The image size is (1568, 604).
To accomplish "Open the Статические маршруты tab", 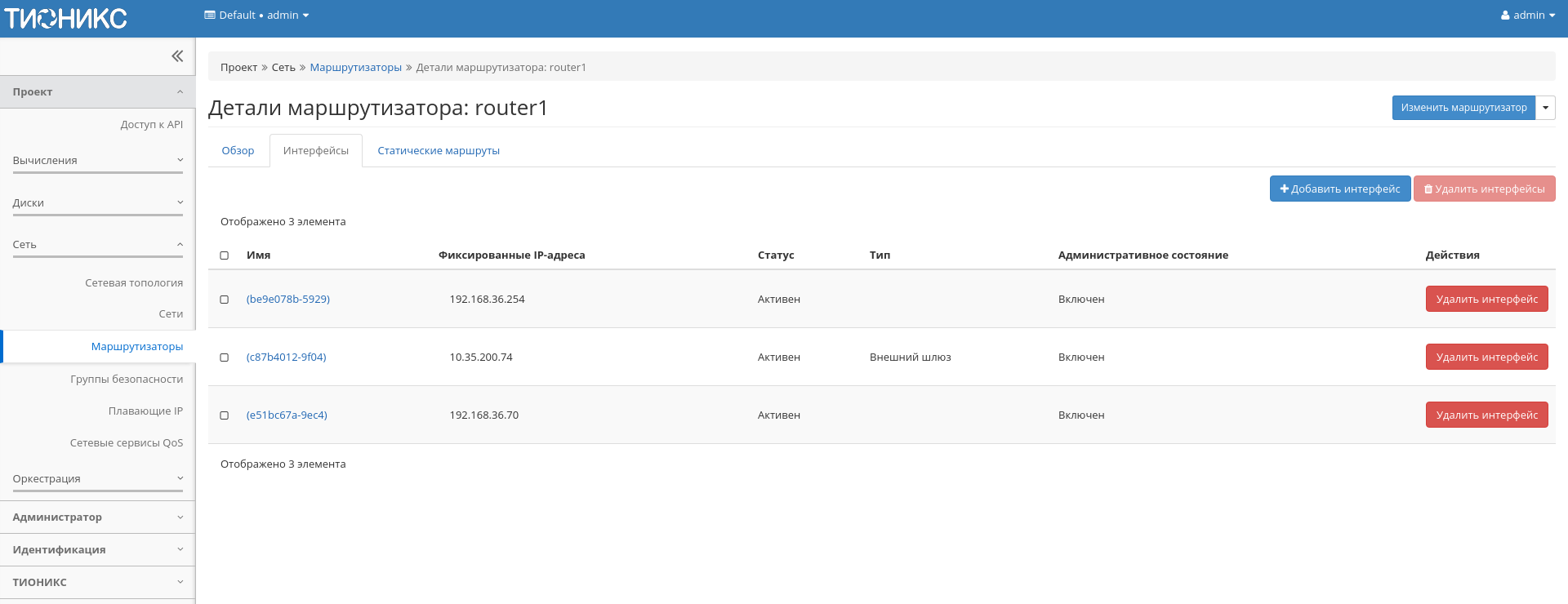I will pyautogui.click(x=439, y=151).
